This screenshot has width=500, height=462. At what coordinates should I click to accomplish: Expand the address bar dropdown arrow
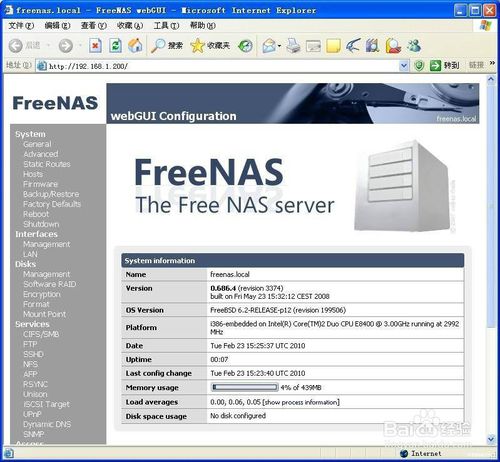pyautogui.click(x=404, y=66)
